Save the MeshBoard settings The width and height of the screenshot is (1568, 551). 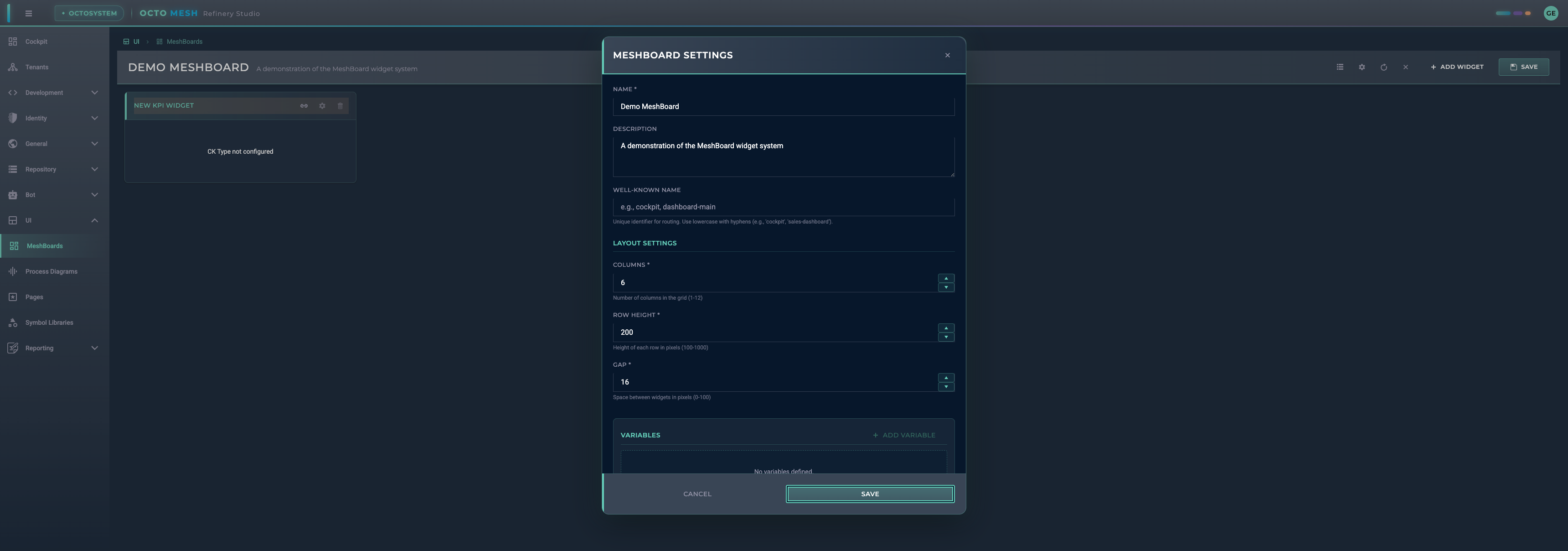point(870,494)
